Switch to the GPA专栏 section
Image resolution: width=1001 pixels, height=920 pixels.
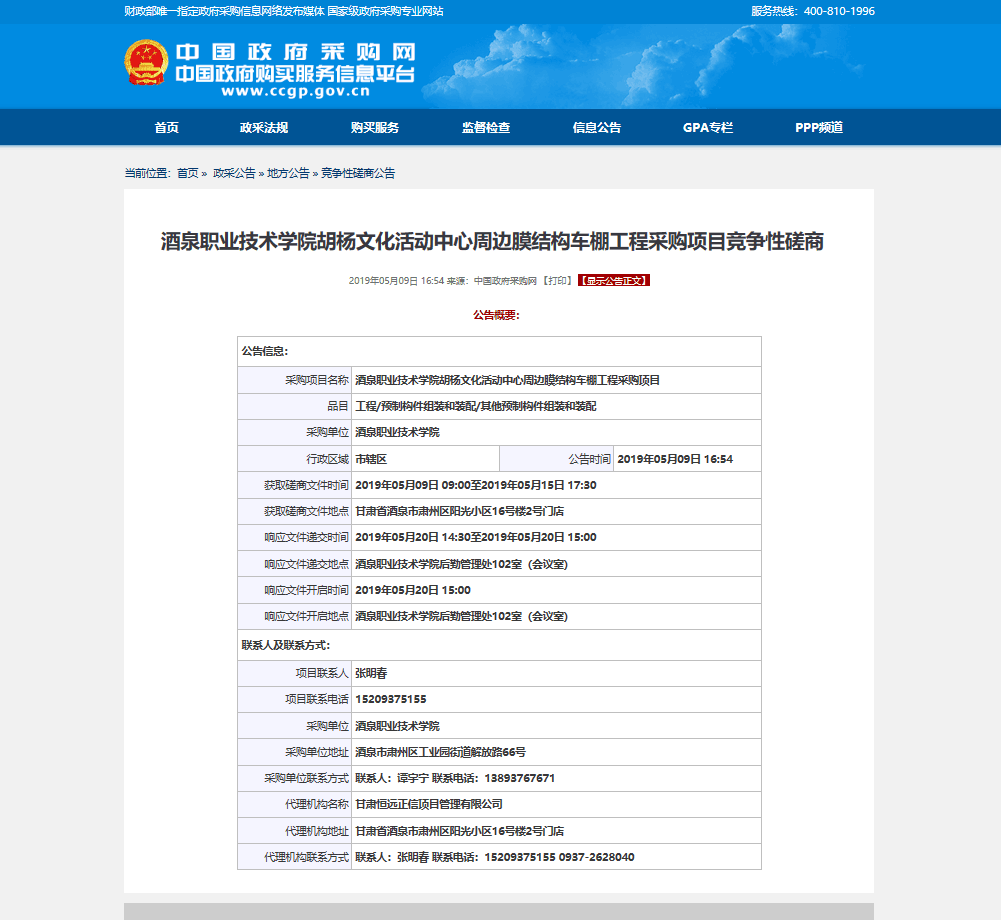[707, 128]
